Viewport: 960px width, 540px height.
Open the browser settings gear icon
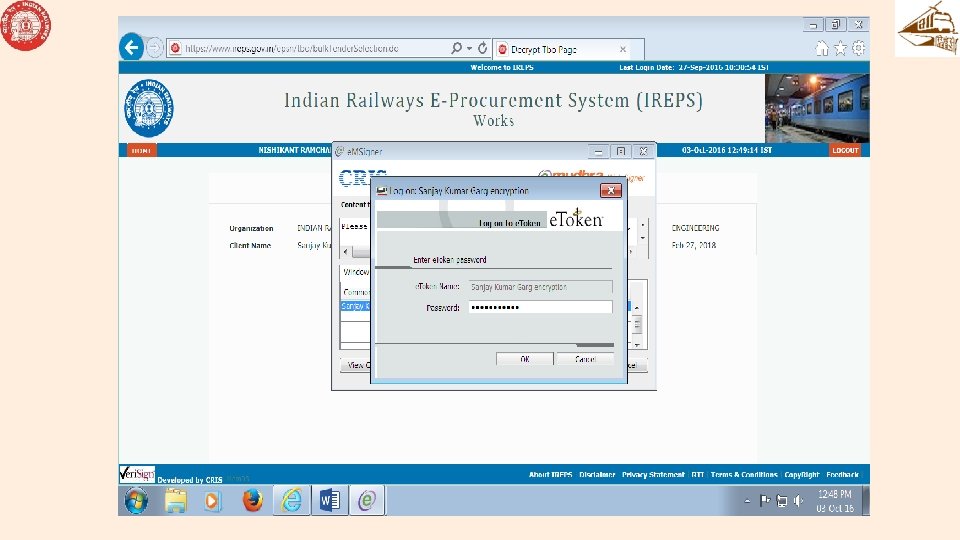click(x=859, y=48)
